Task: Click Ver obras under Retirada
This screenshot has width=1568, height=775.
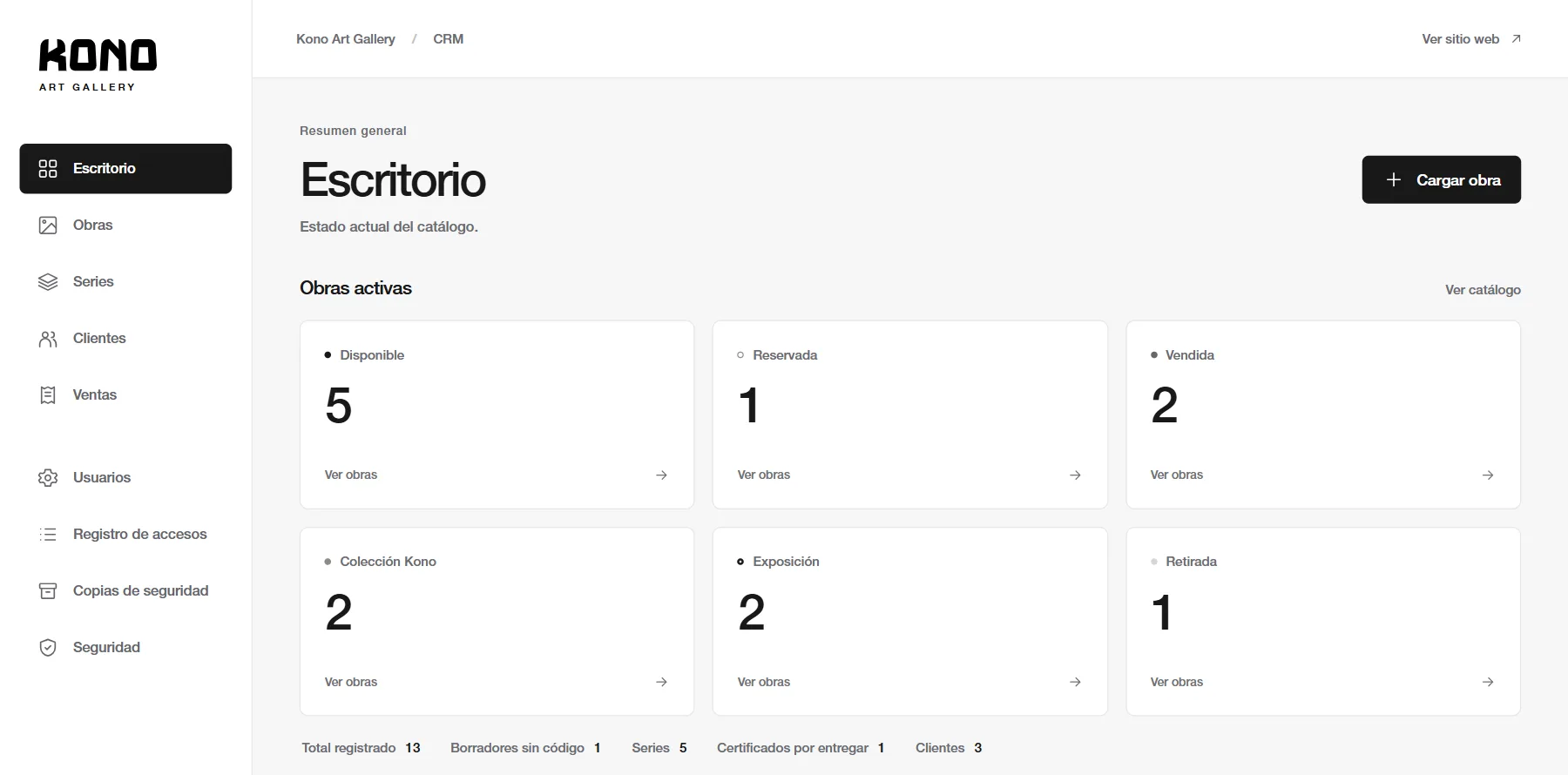Action: tap(1177, 683)
